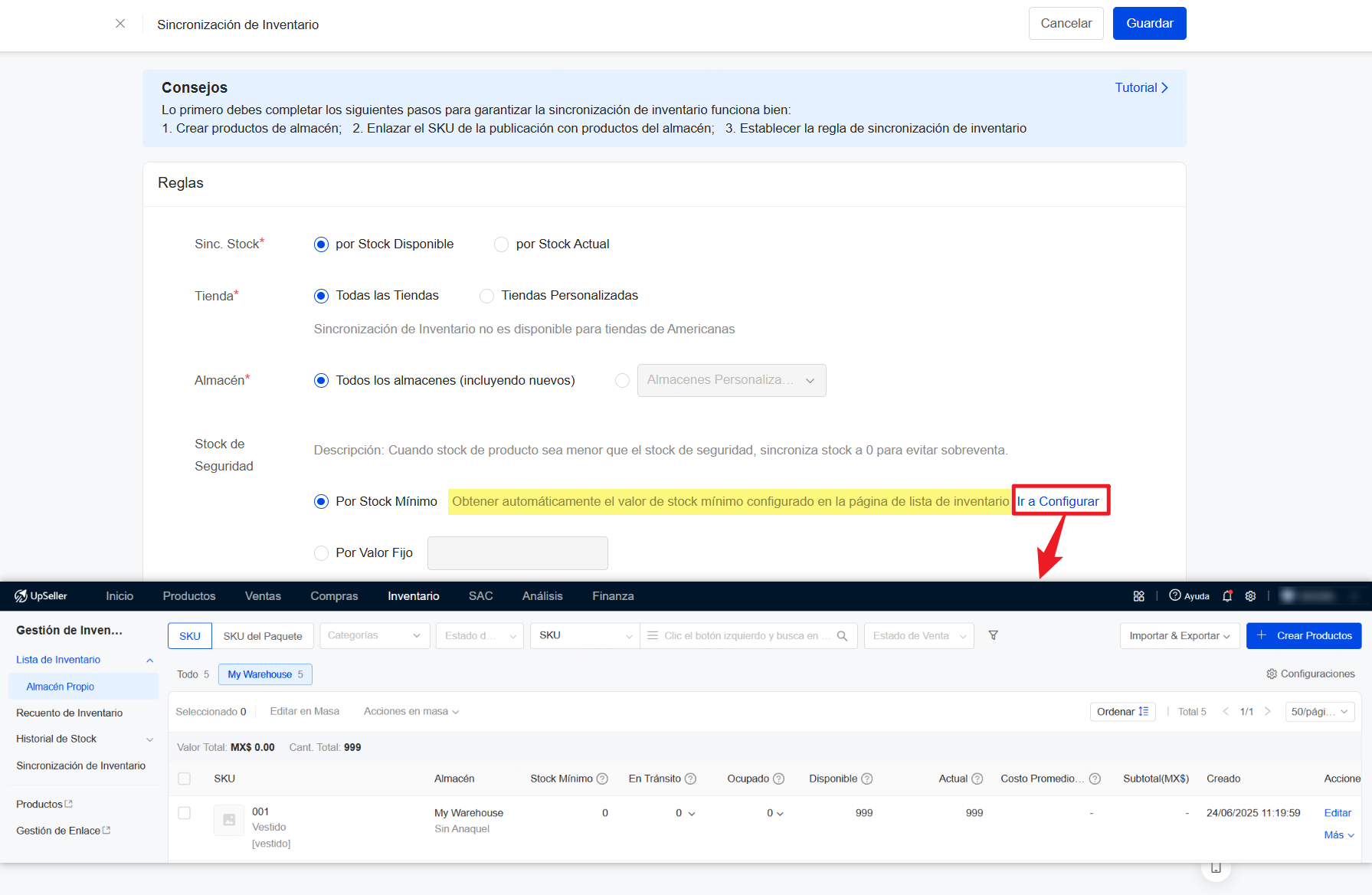
Task: Open the apps grid icon in the navbar
Action: point(1139,595)
